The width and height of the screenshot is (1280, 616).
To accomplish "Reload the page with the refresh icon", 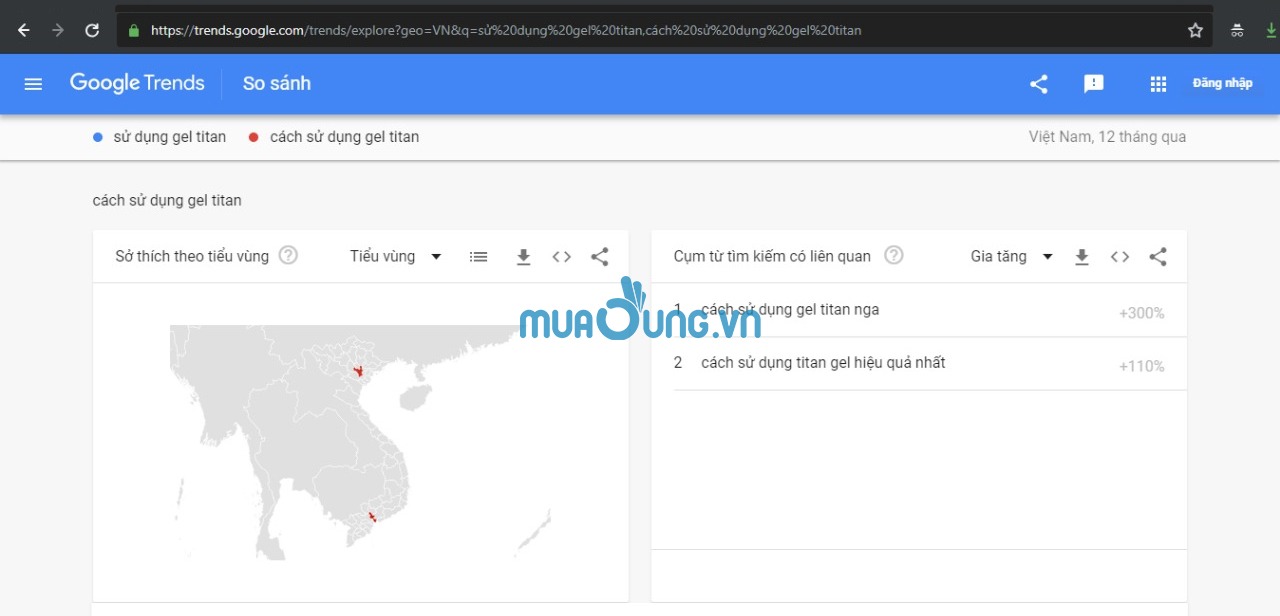I will (92, 30).
